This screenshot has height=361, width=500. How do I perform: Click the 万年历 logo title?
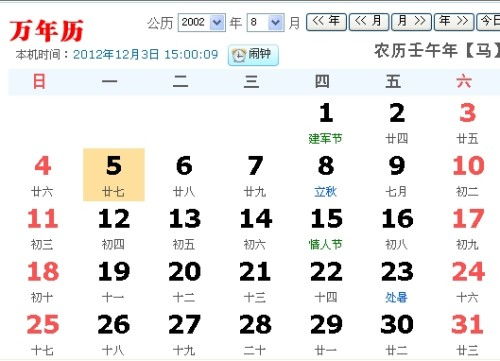[x=46, y=31]
